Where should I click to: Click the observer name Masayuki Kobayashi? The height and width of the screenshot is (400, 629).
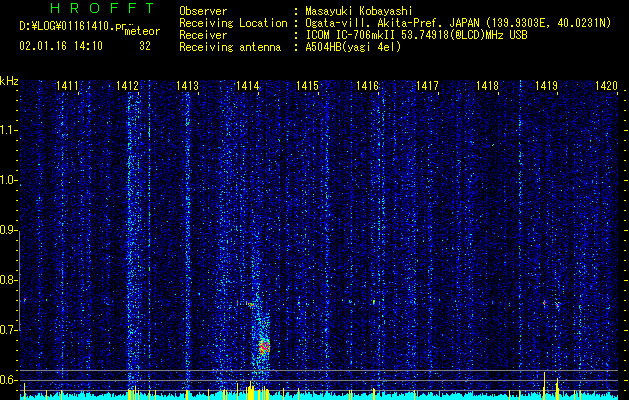click(358, 11)
